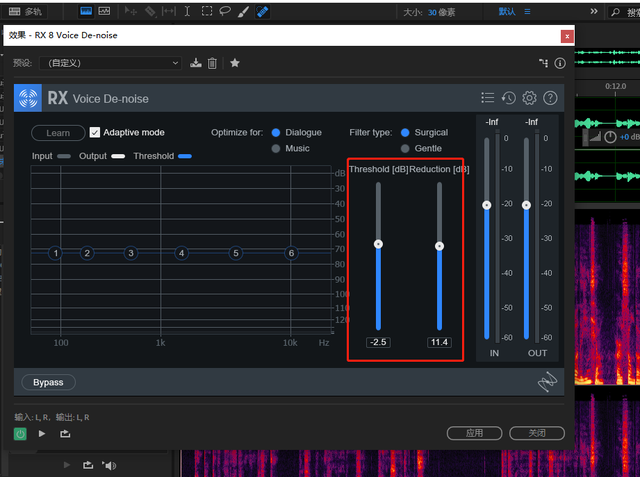Toggle the effect power state button

point(20,433)
